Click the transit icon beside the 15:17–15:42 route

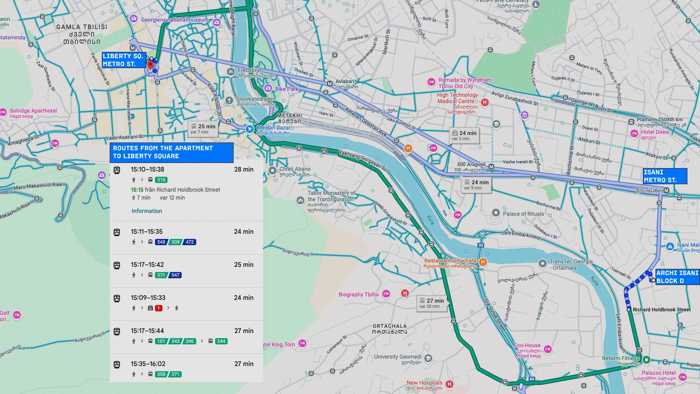pyautogui.click(x=117, y=265)
